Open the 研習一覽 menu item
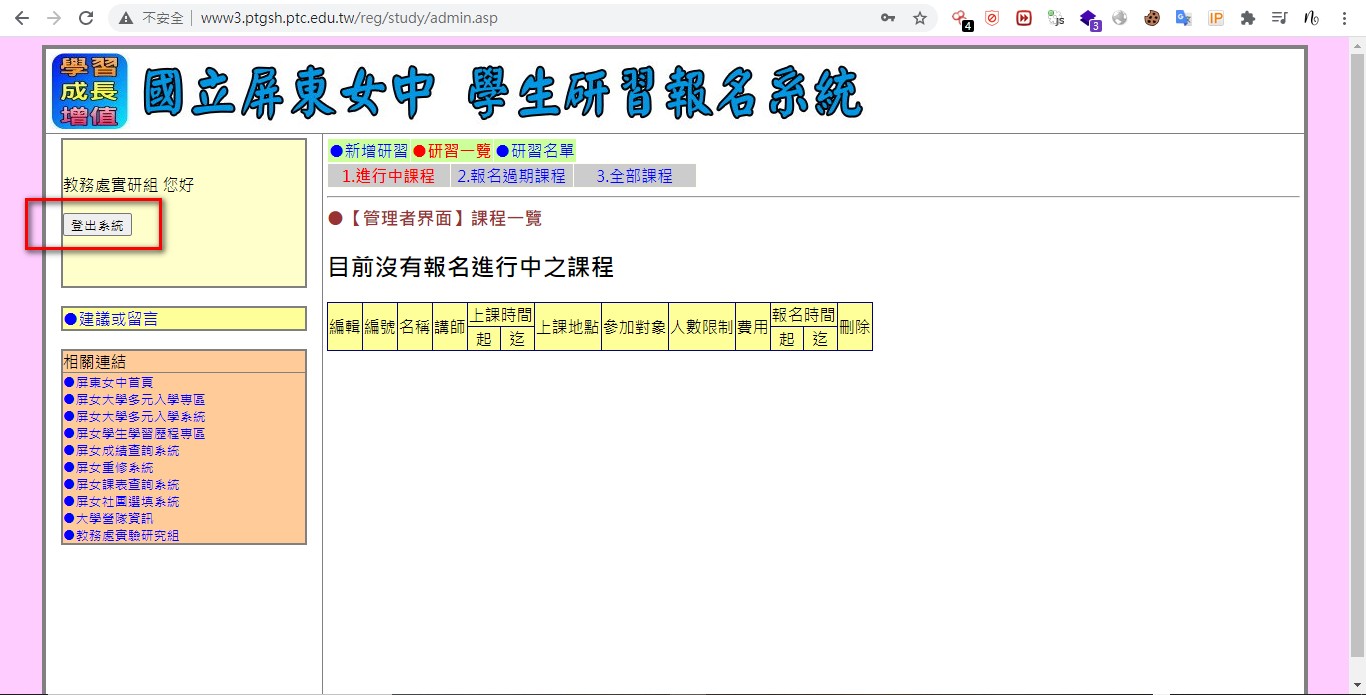Viewport: 1366px width, 695px height. 452,151
